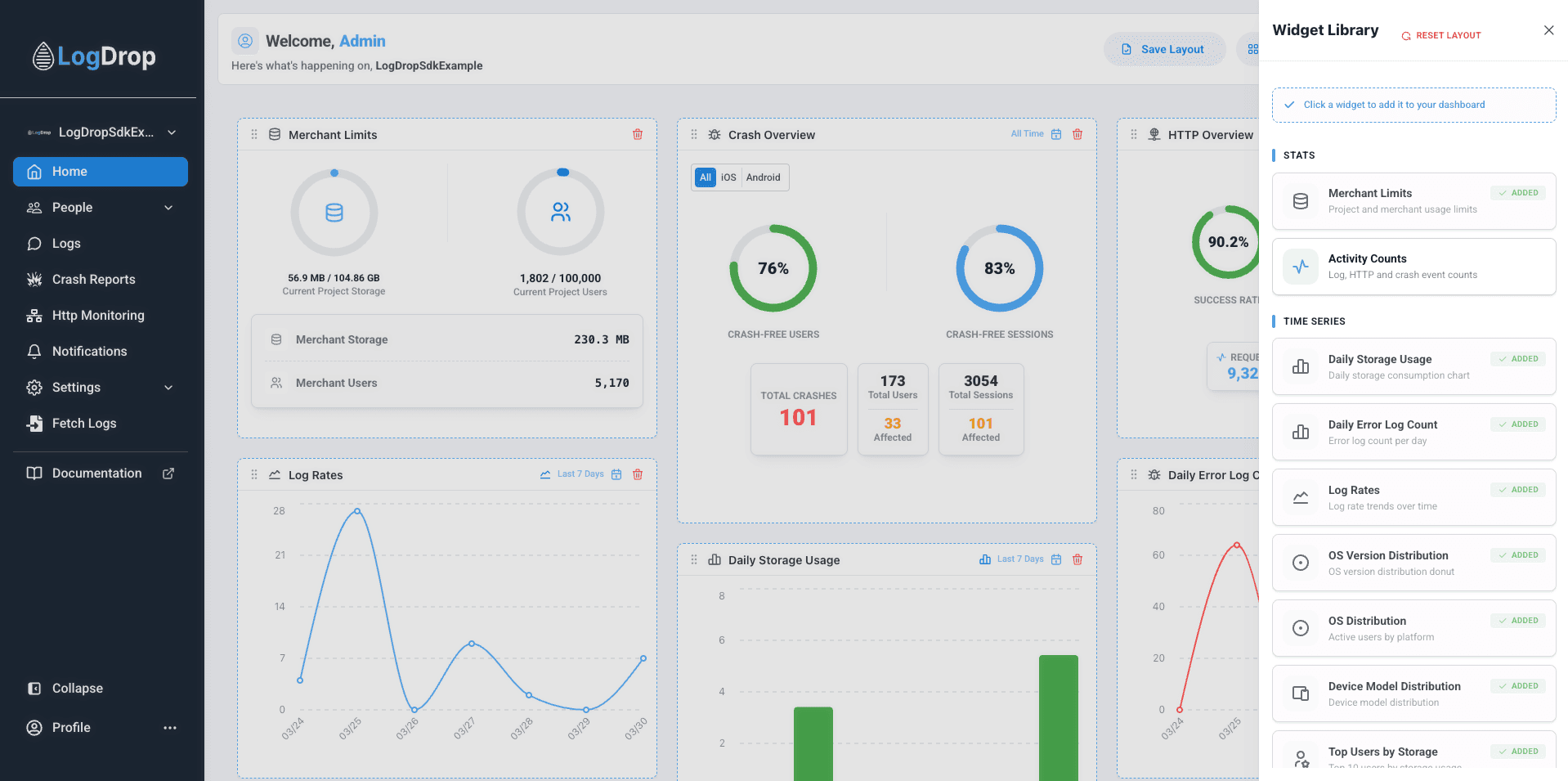Open Daily Storage Usage Last 7 Days dropdown
Screen dimensions: 1568x781
coord(1020,559)
